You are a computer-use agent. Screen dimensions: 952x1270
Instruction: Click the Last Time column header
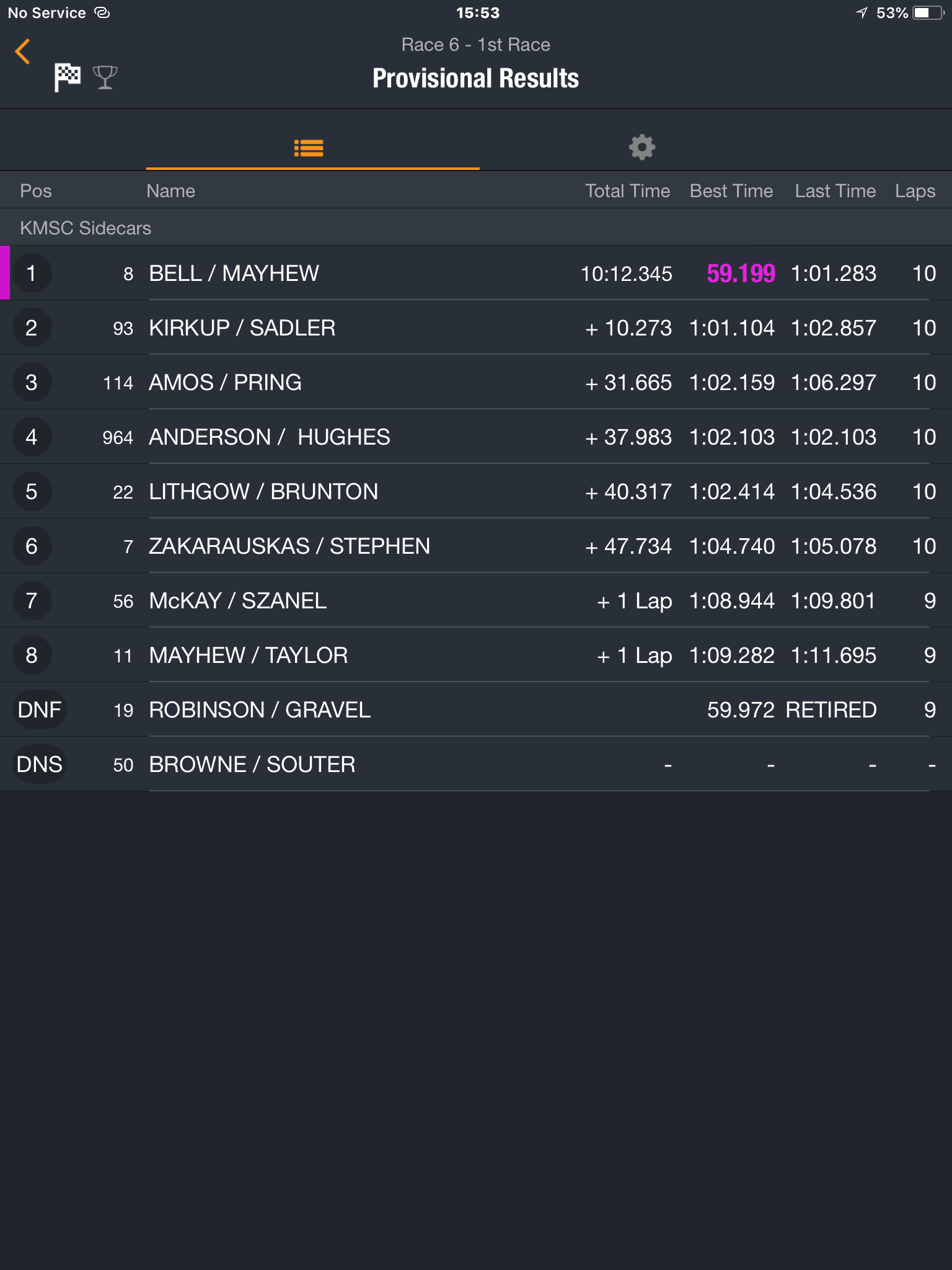(835, 191)
